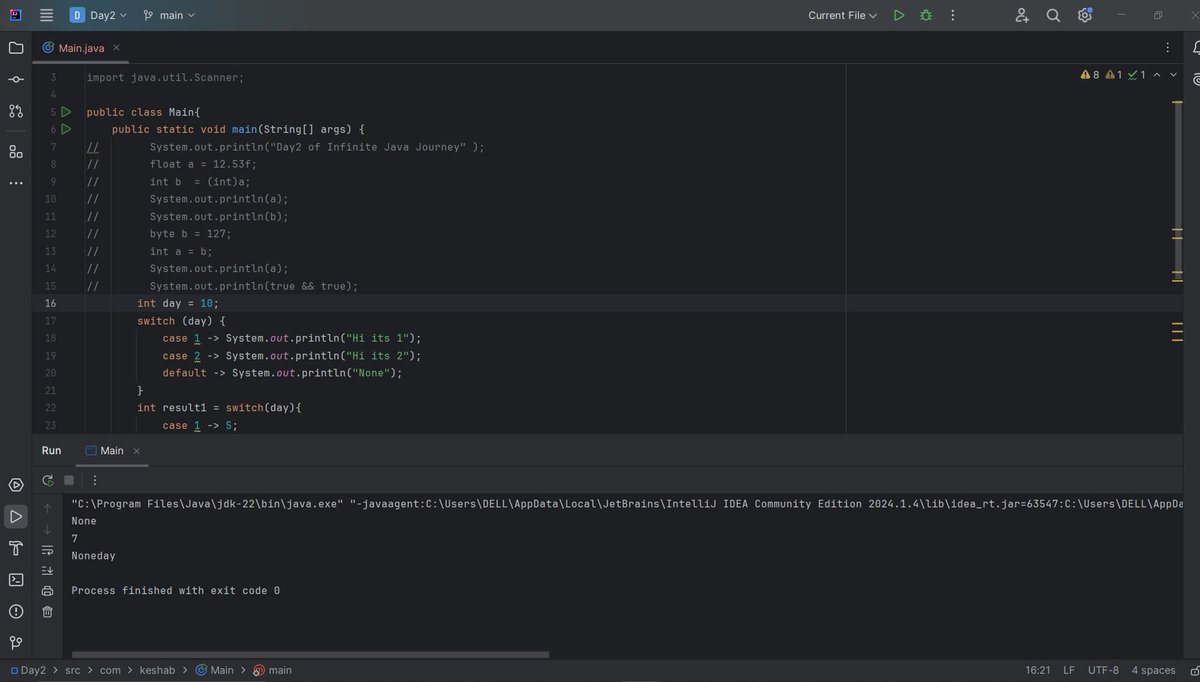Open Code With Me add-user icon
Viewport: 1200px width, 682px height.
(1021, 15)
